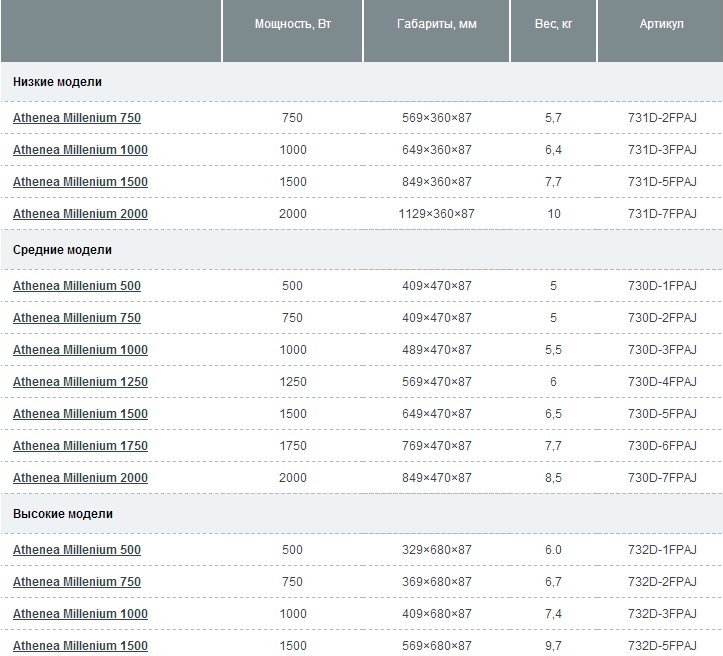Click dimensions cell 649×360×87
This screenshot has height=656, width=723.
click(x=437, y=150)
